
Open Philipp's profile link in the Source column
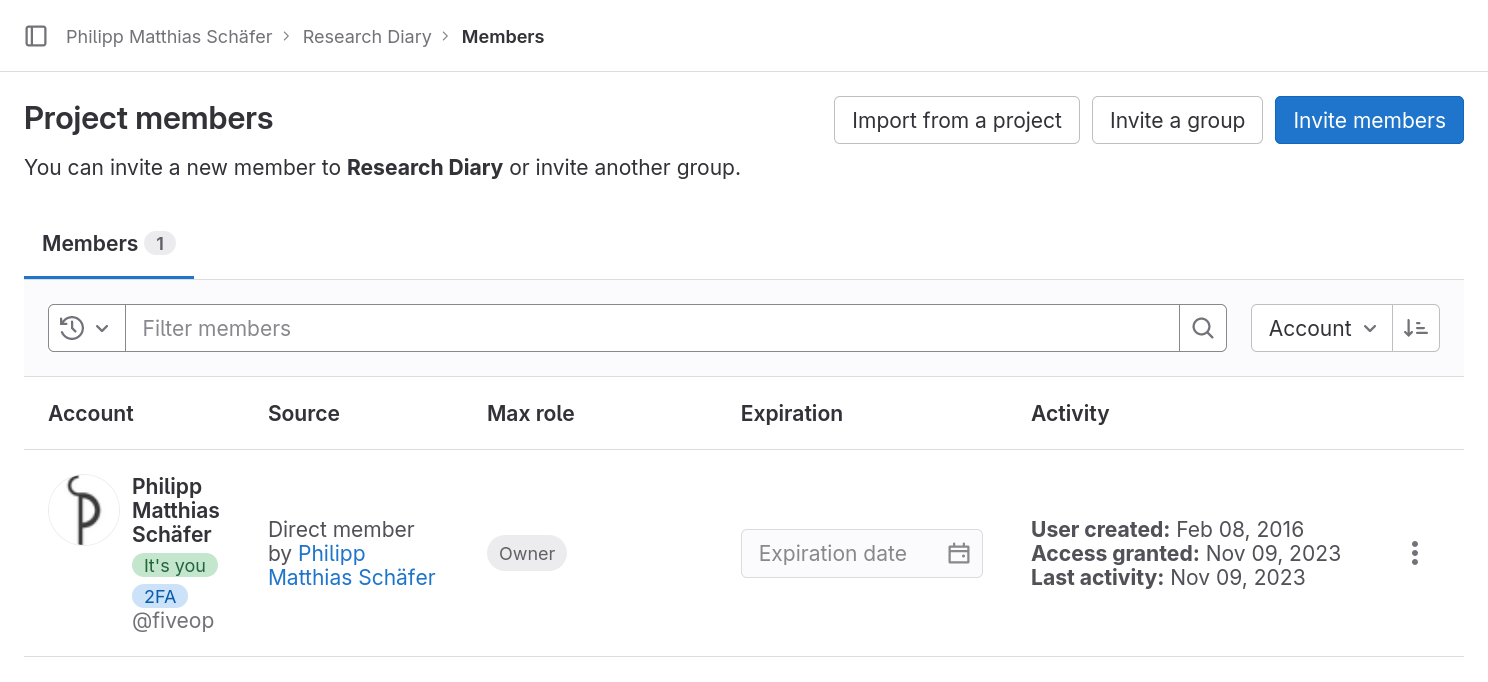[351, 565]
